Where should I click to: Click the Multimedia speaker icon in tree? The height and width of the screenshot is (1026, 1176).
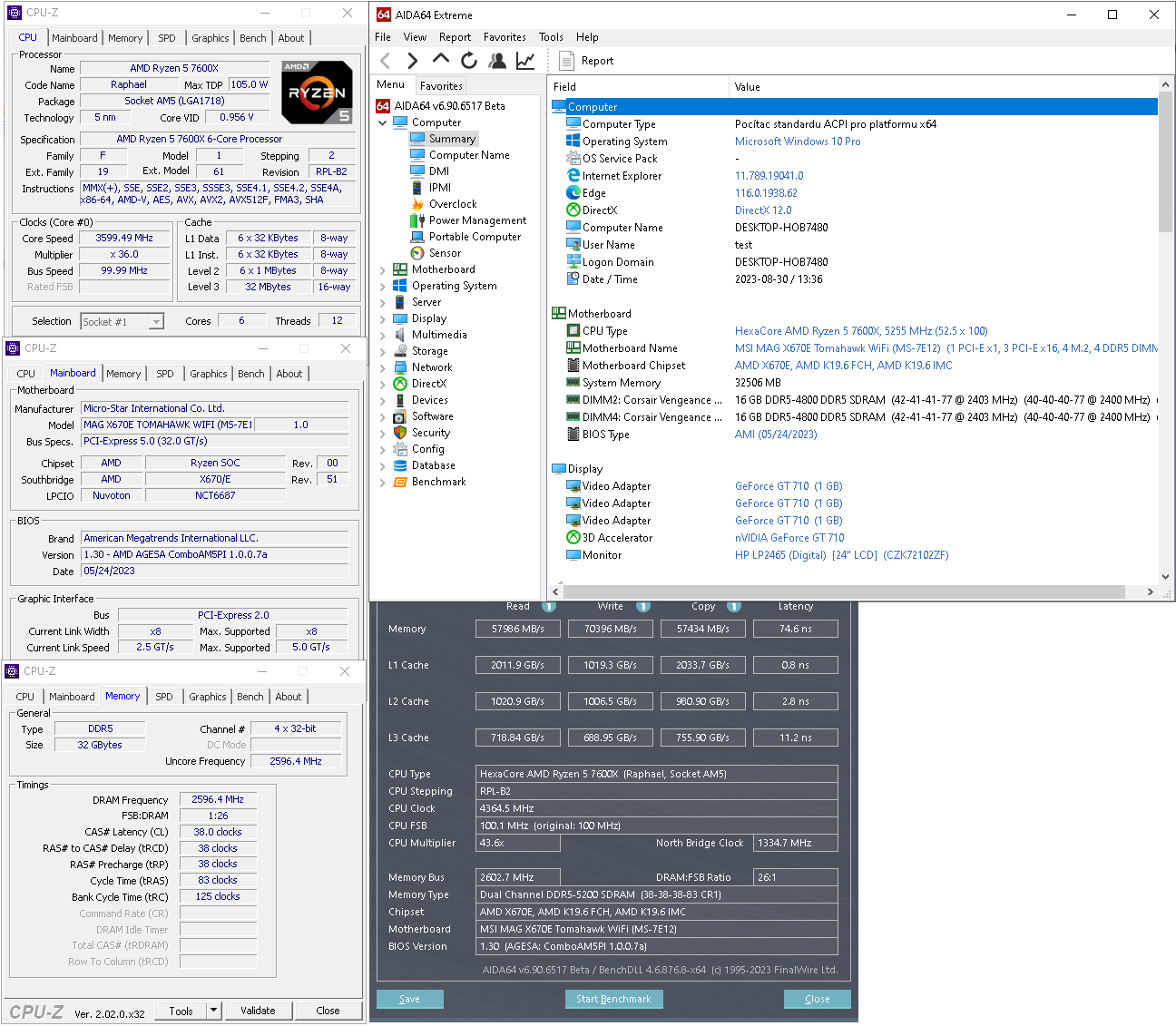point(400,335)
